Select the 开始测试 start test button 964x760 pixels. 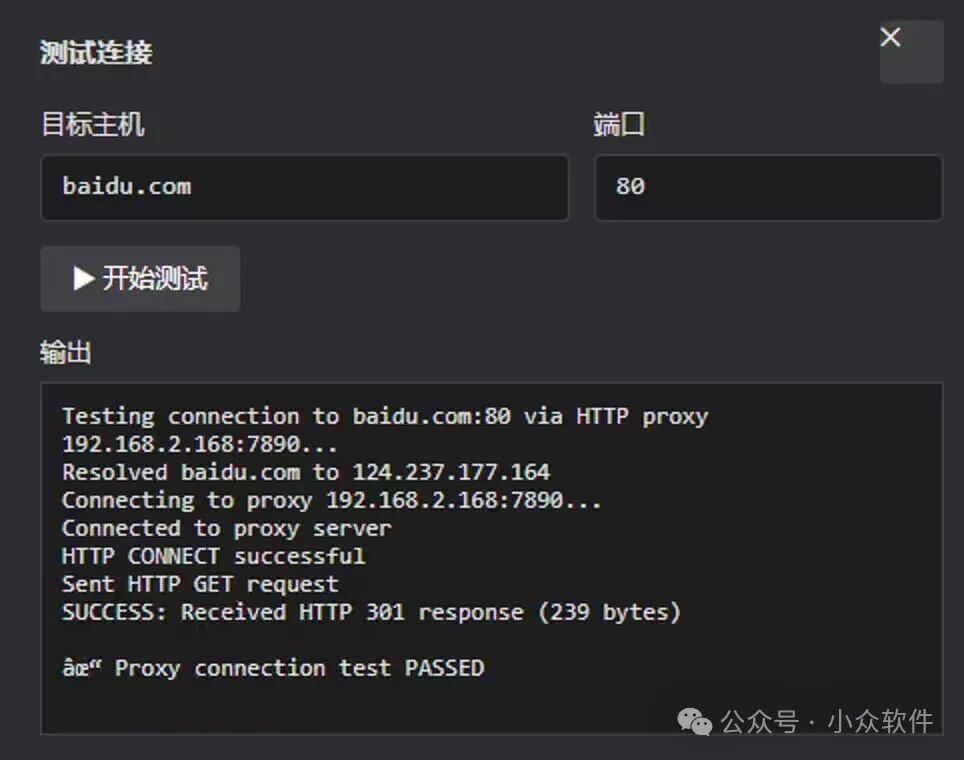pos(139,279)
